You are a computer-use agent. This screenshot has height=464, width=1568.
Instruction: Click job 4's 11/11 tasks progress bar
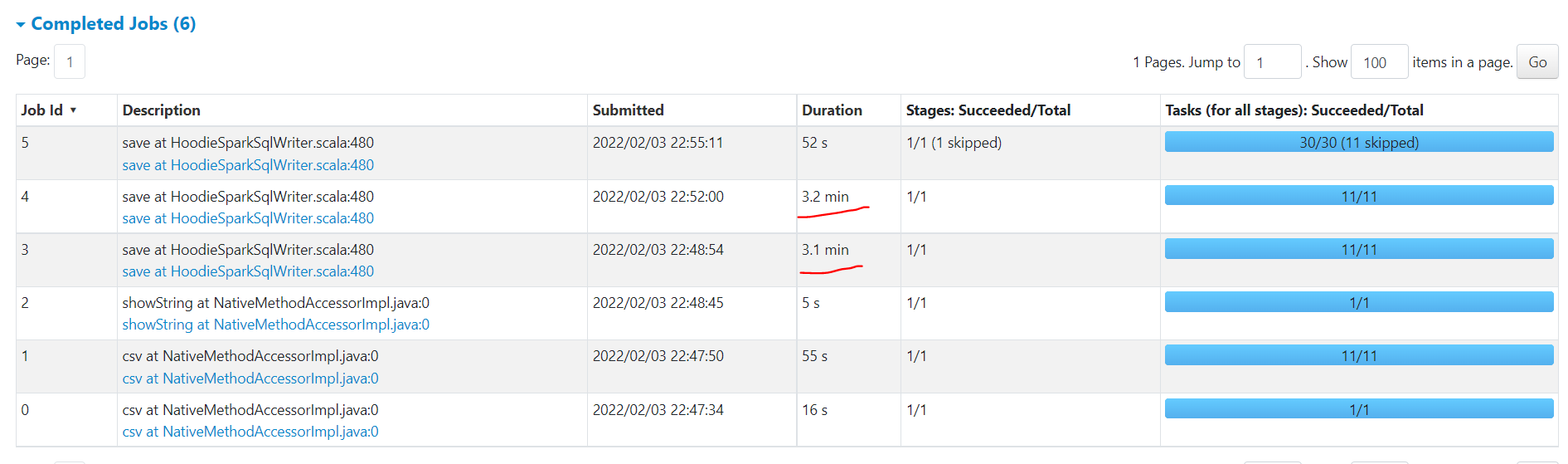(x=1358, y=196)
